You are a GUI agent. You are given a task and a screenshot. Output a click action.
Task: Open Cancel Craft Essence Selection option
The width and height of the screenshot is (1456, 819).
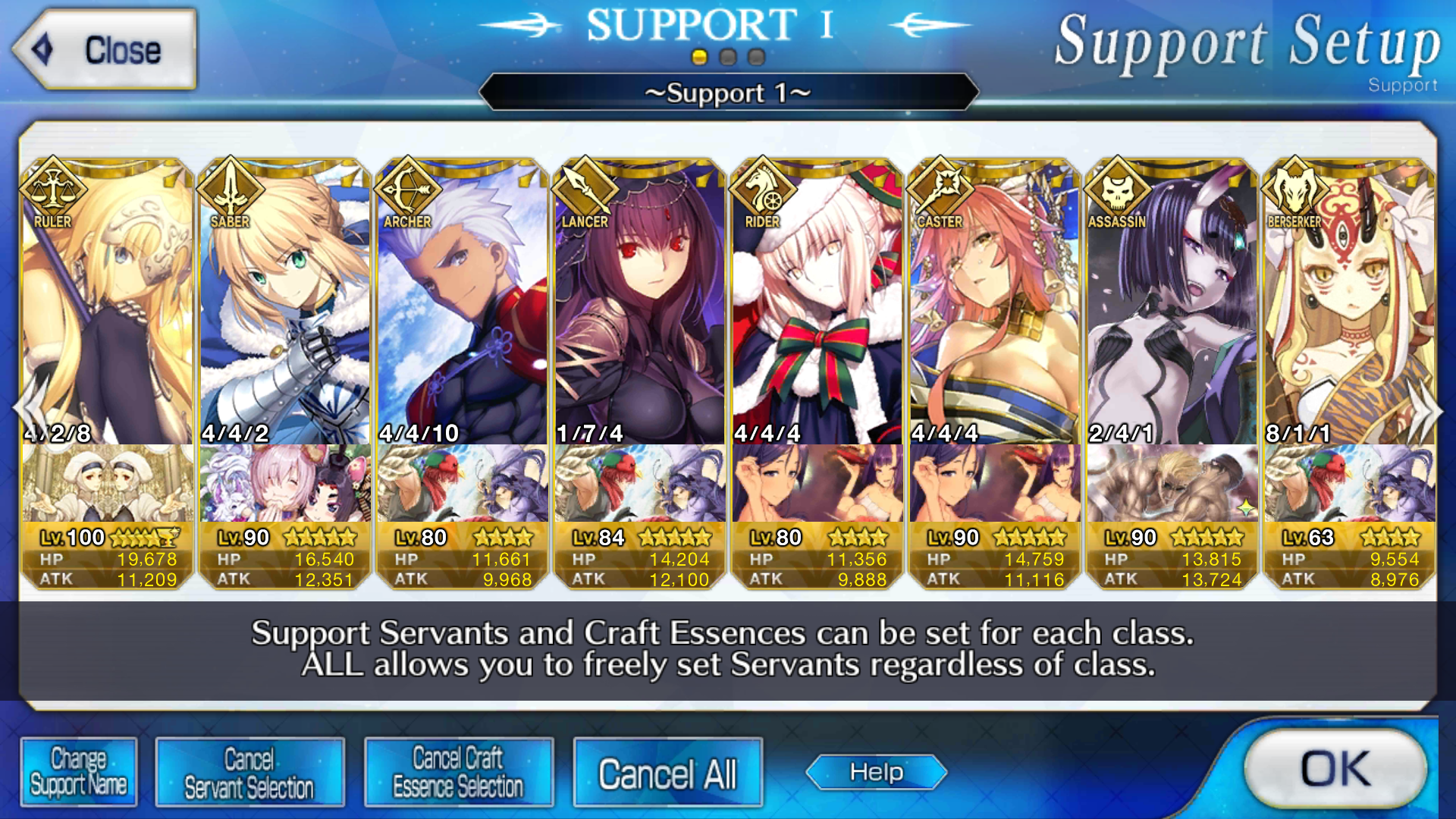tap(458, 773)
